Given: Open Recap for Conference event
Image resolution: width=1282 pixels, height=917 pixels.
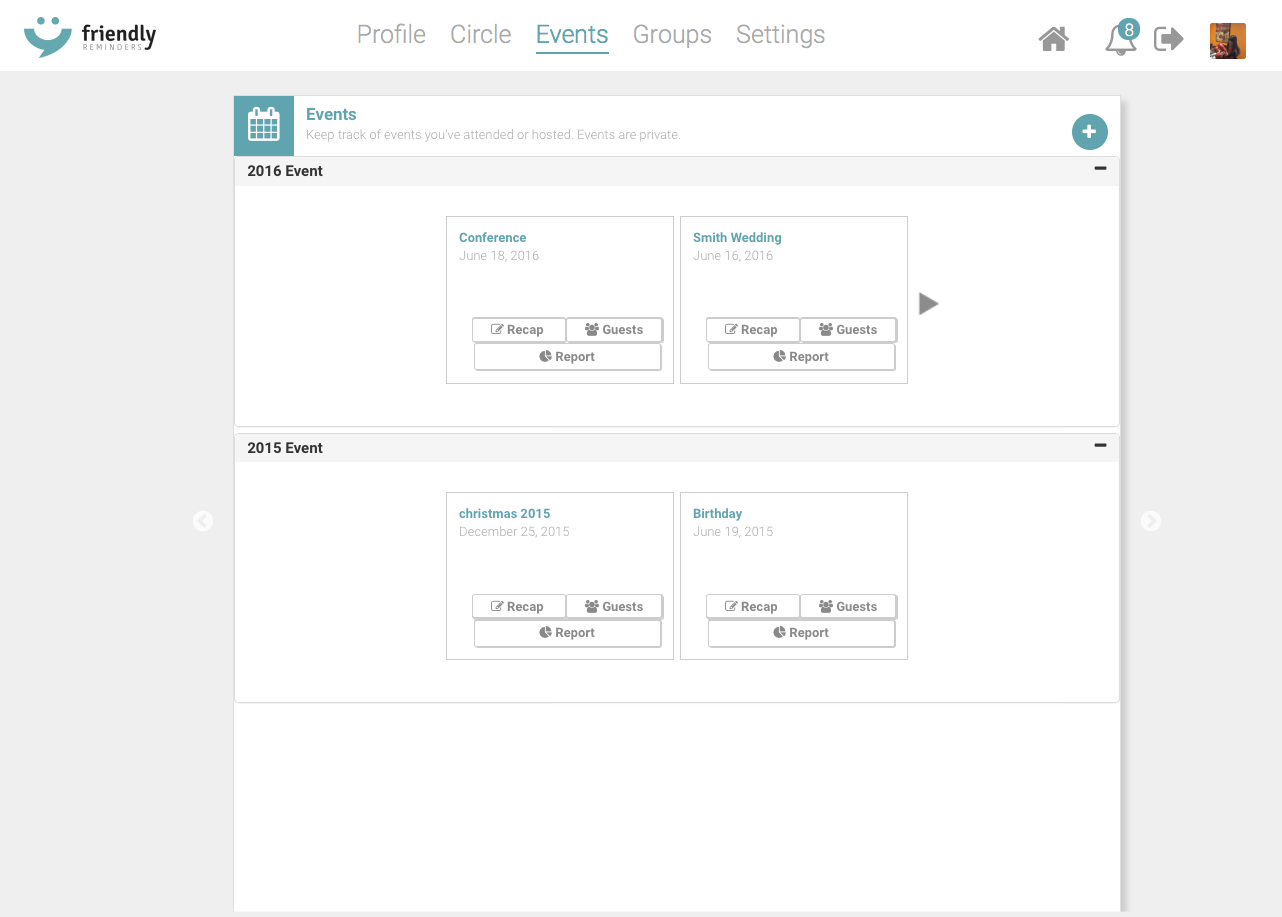Looking at the screenshot, I should coord(519,330).
